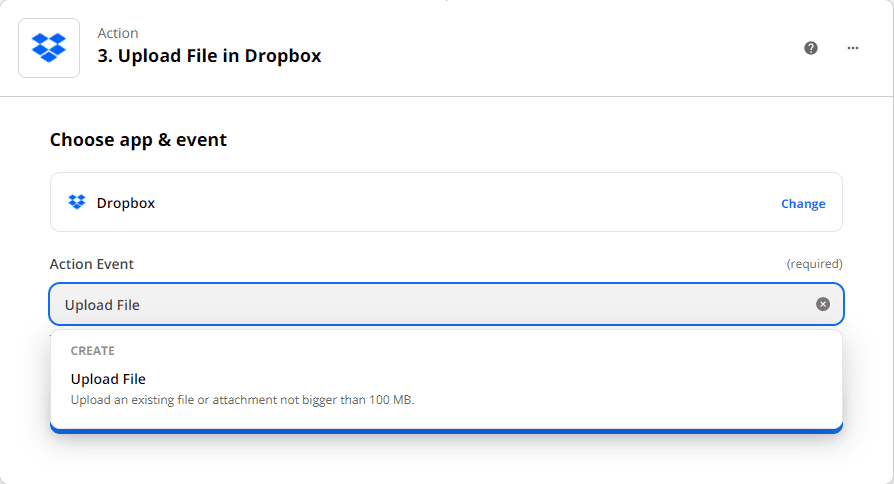The height and width of the screenshot is (484, 894).
Task: Open the help question mark icon
Action: [x=811, y=48]
